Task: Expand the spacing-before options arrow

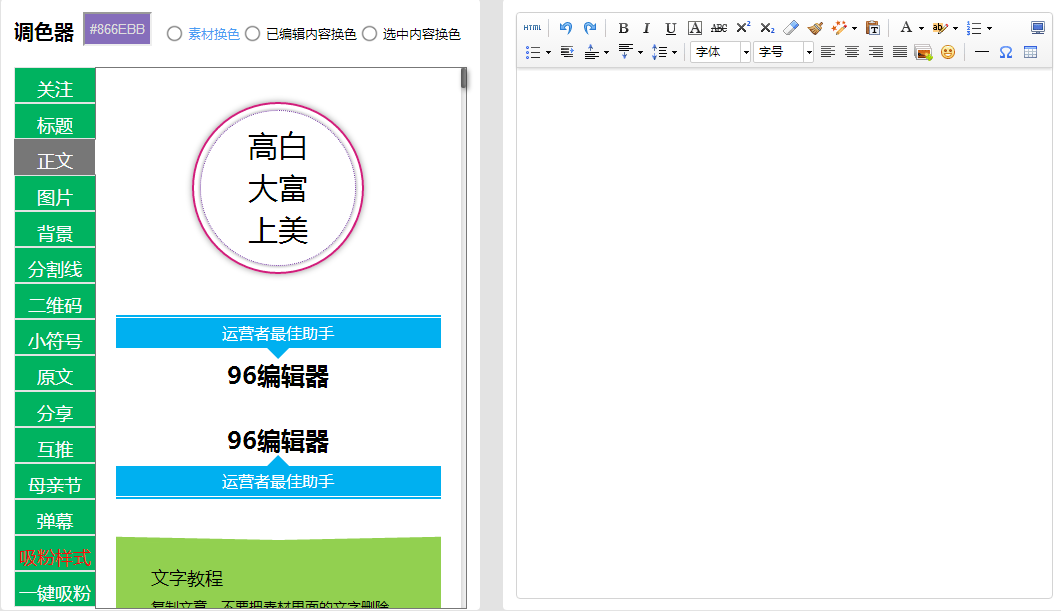Action: [606, 53]
